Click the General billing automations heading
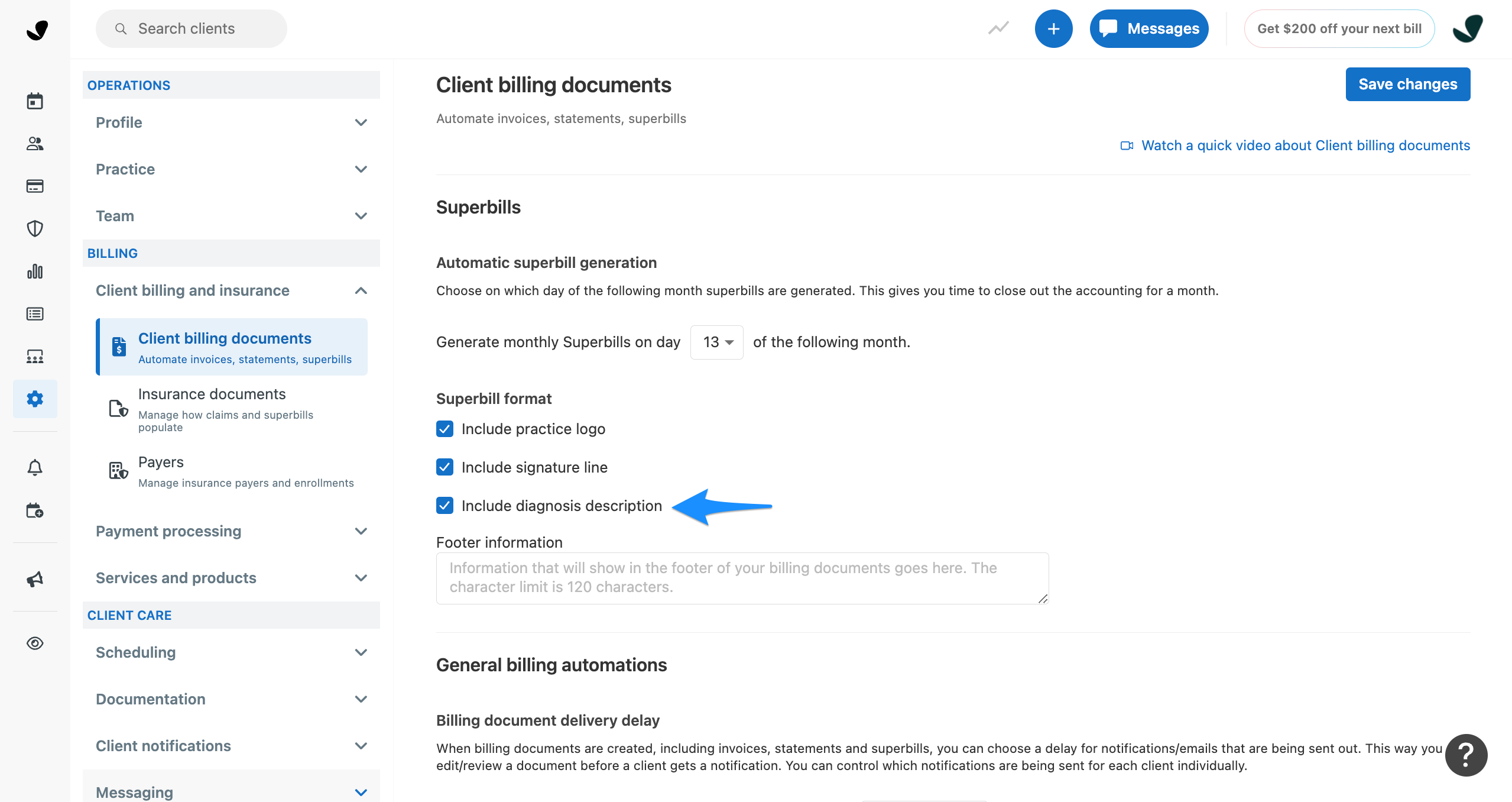This screenshot has height=802, width=1512. click(551, 665)
